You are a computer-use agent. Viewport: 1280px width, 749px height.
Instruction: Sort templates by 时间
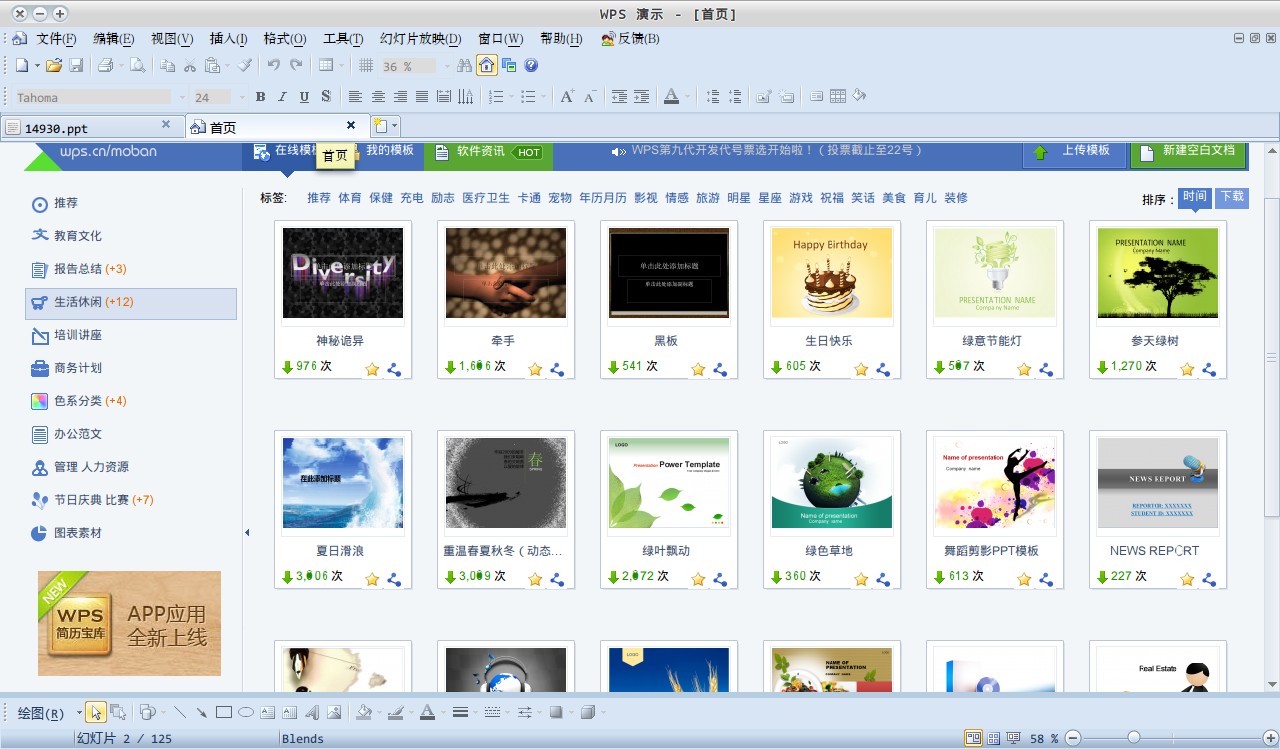coord(1194,197)
